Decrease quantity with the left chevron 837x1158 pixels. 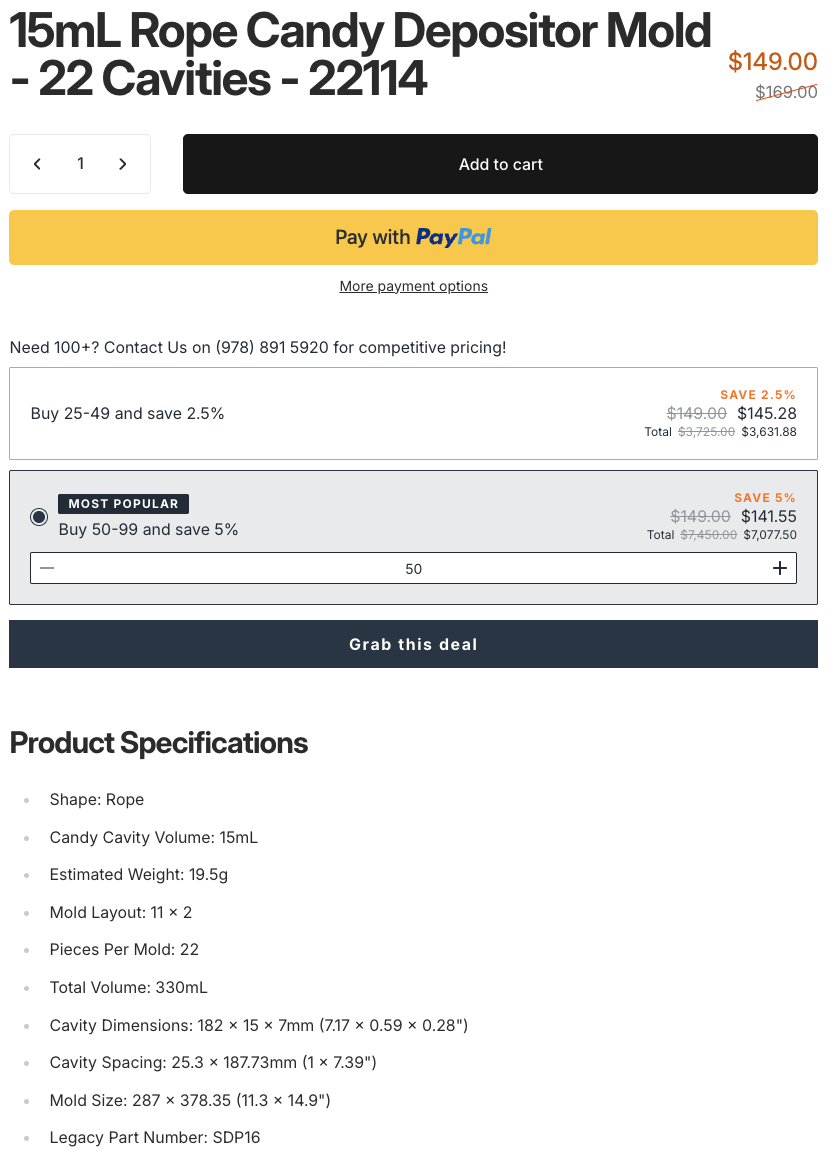click(x=37, y=164)
